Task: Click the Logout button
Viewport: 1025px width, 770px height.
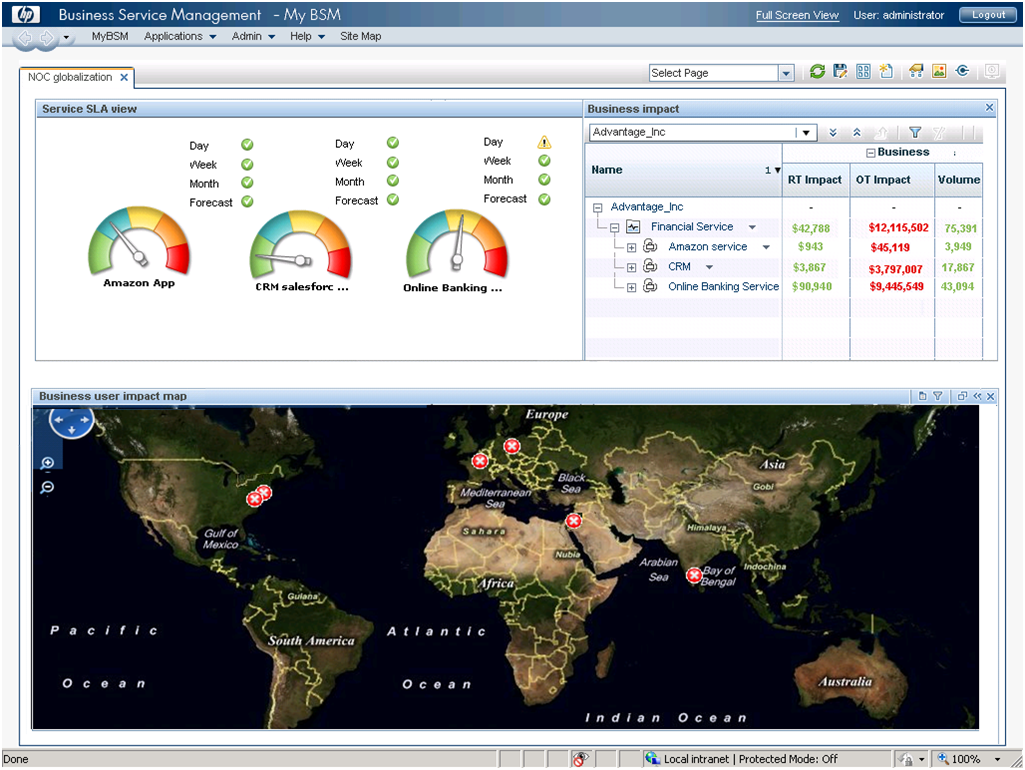Action: point(988,14)
